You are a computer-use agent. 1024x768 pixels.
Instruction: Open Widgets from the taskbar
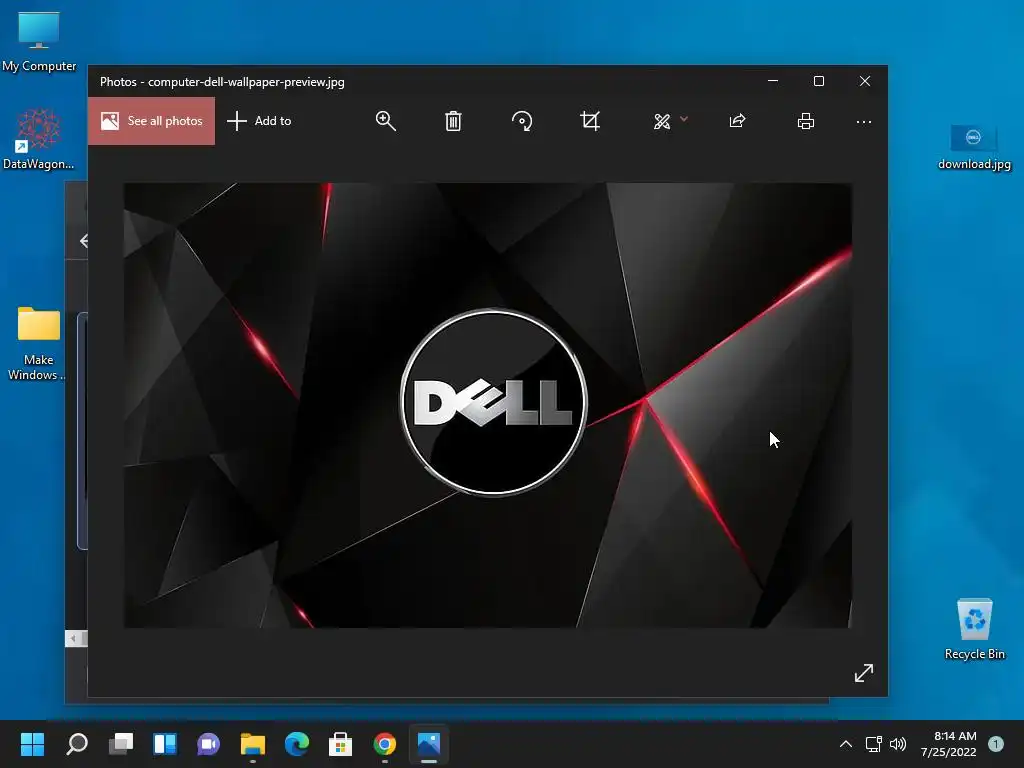point(165,744)
